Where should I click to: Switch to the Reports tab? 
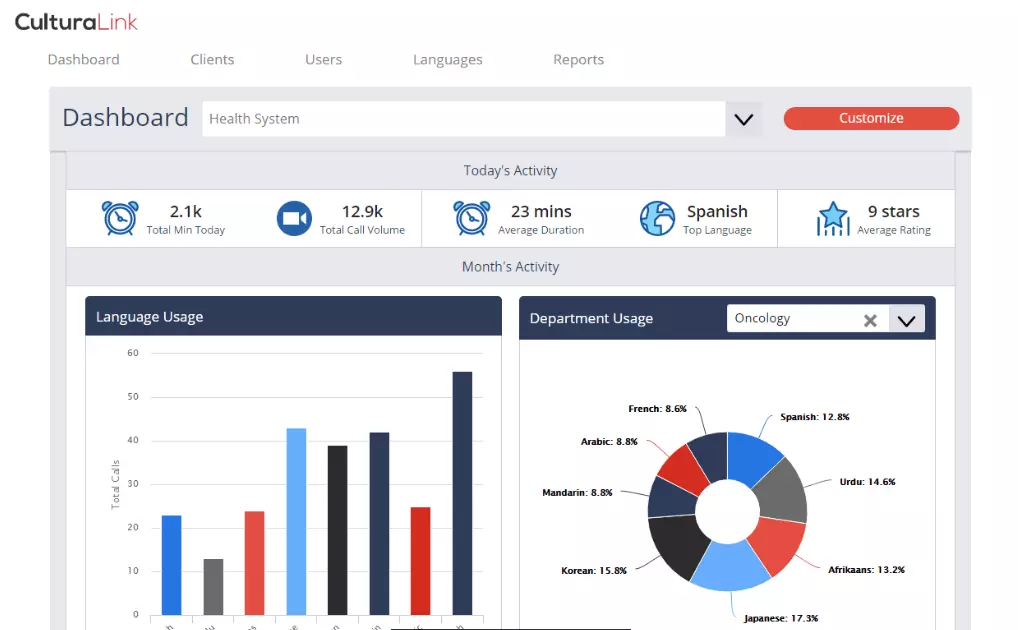pyautogui.click(x=578, y=59)
